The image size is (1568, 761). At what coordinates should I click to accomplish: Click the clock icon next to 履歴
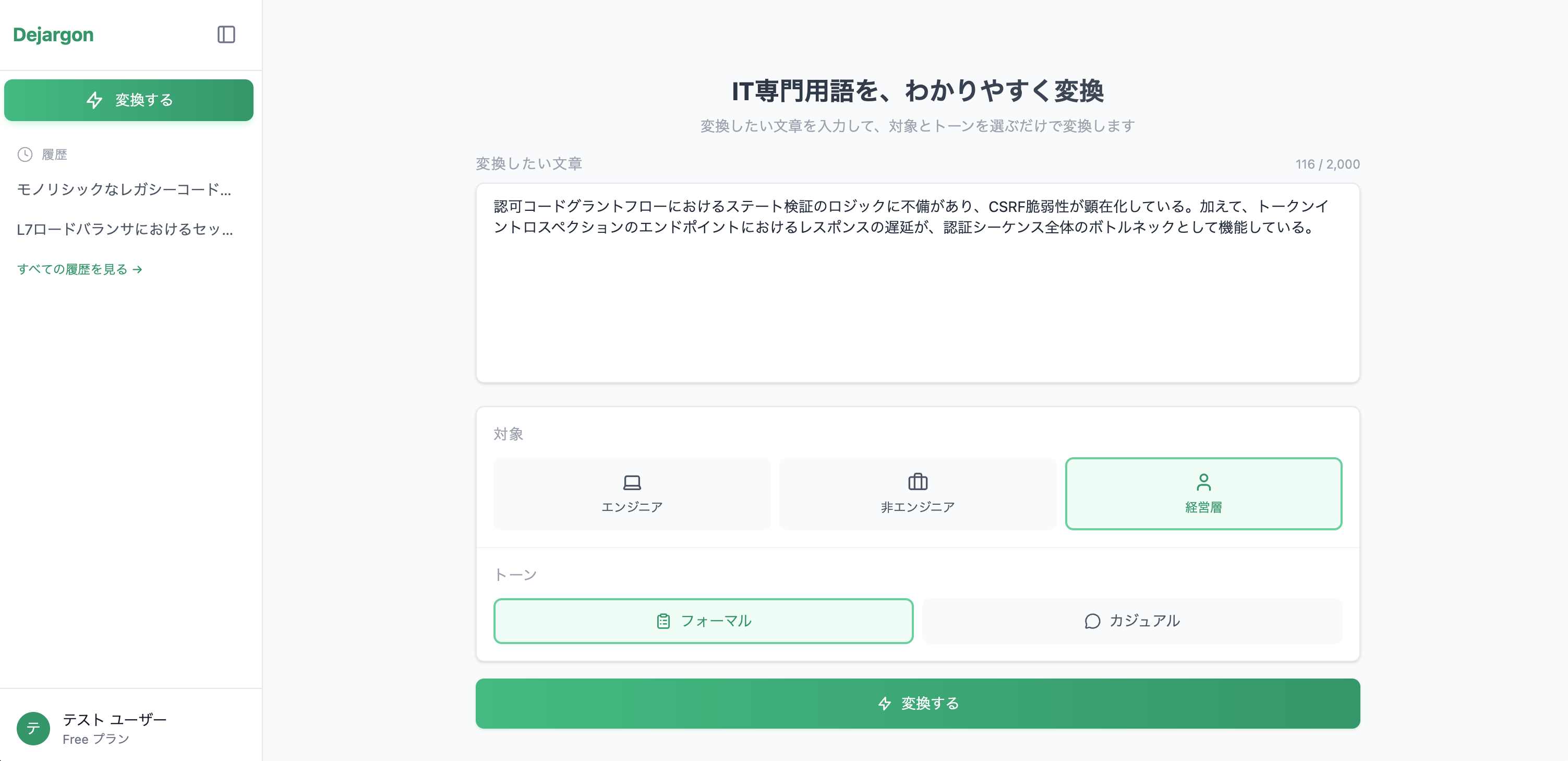click(24, 154)
